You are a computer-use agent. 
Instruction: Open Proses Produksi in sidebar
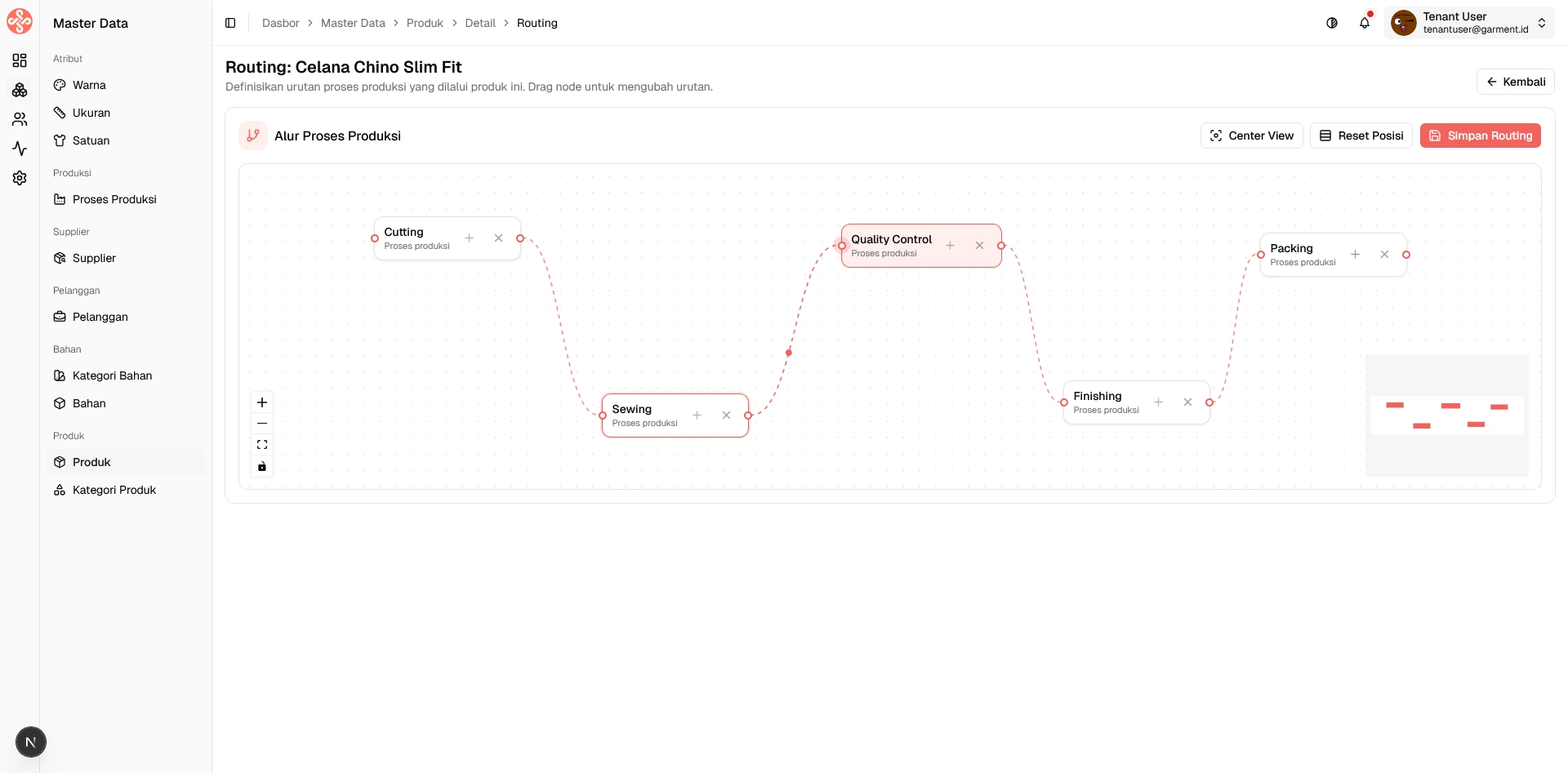click(114, 199)
